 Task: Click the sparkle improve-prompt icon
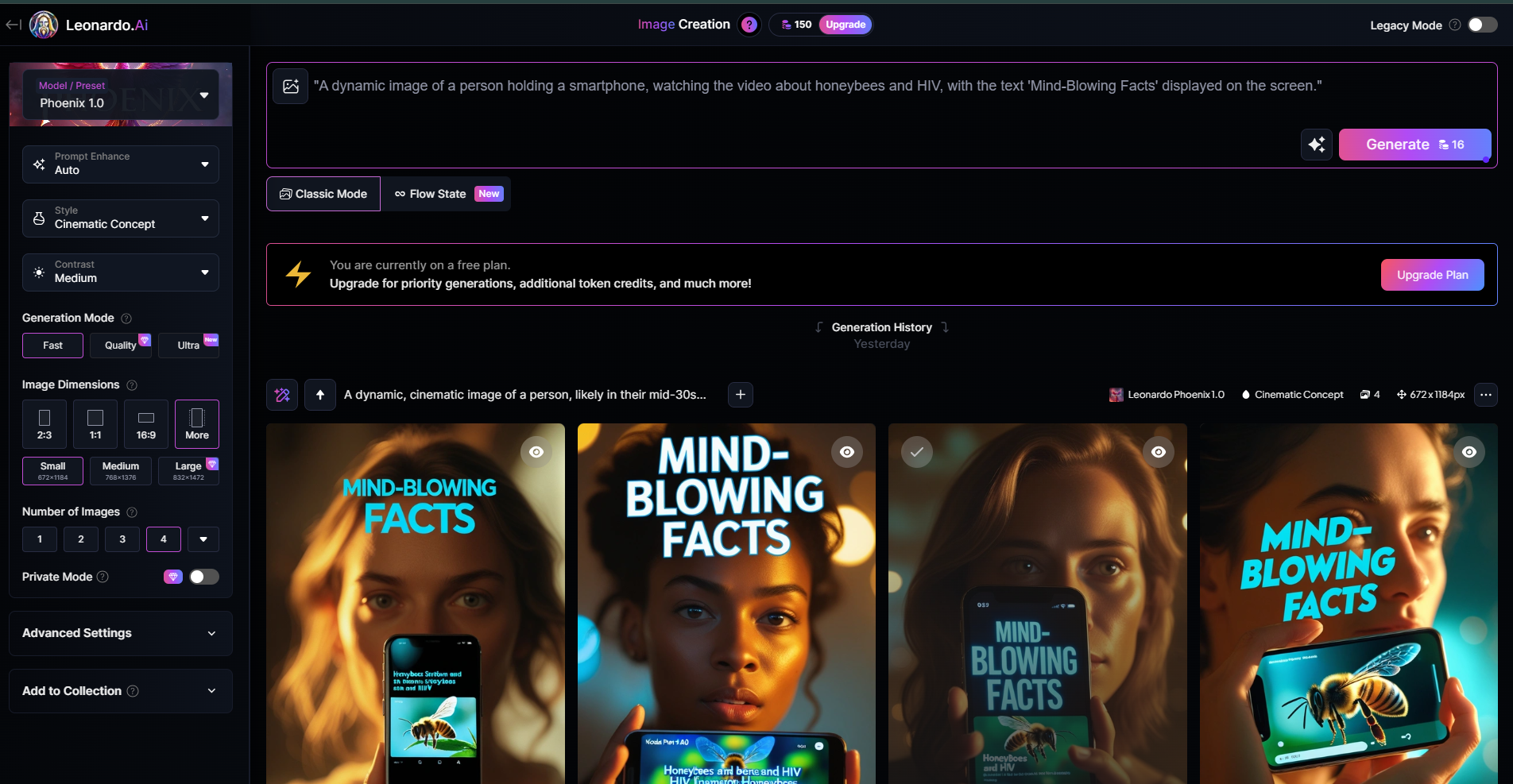click(1317, 145)
